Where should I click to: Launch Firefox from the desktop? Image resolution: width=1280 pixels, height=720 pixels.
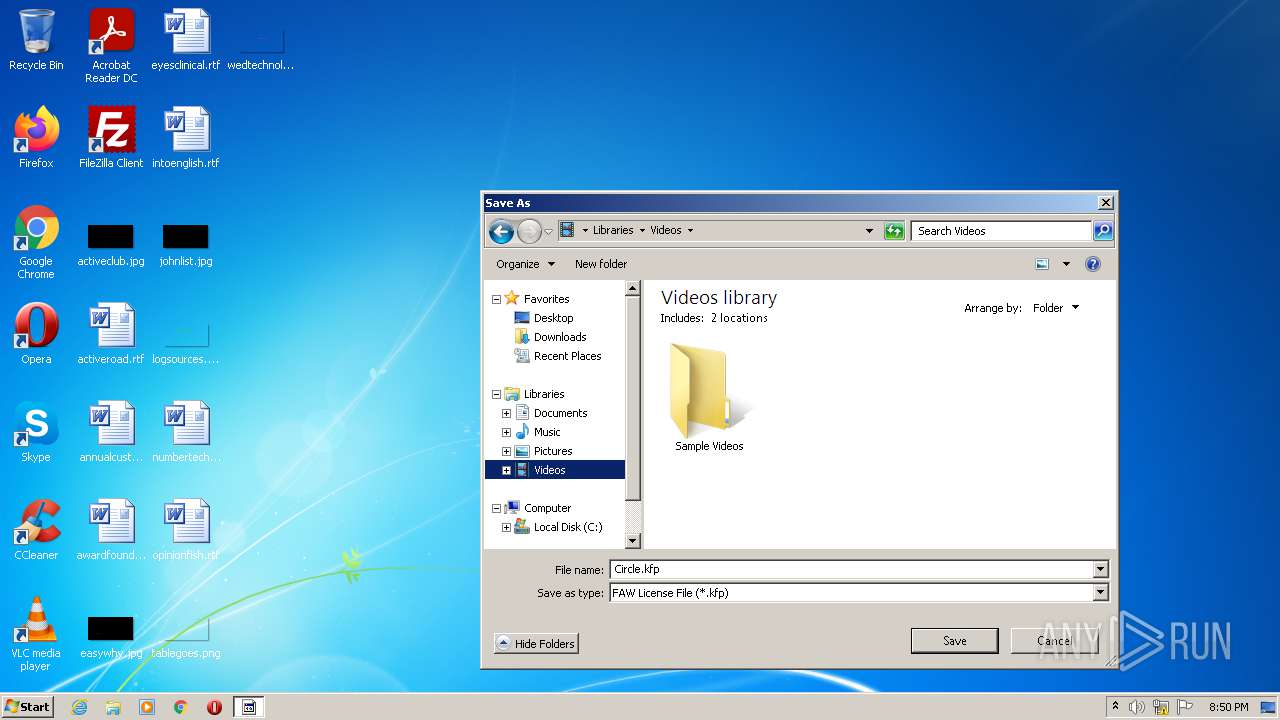(x=36, y=139)
